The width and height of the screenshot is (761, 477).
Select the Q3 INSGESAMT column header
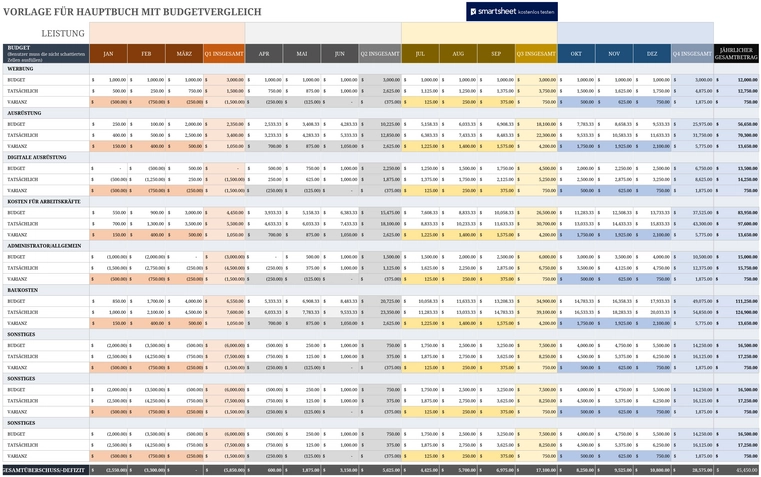536,54
